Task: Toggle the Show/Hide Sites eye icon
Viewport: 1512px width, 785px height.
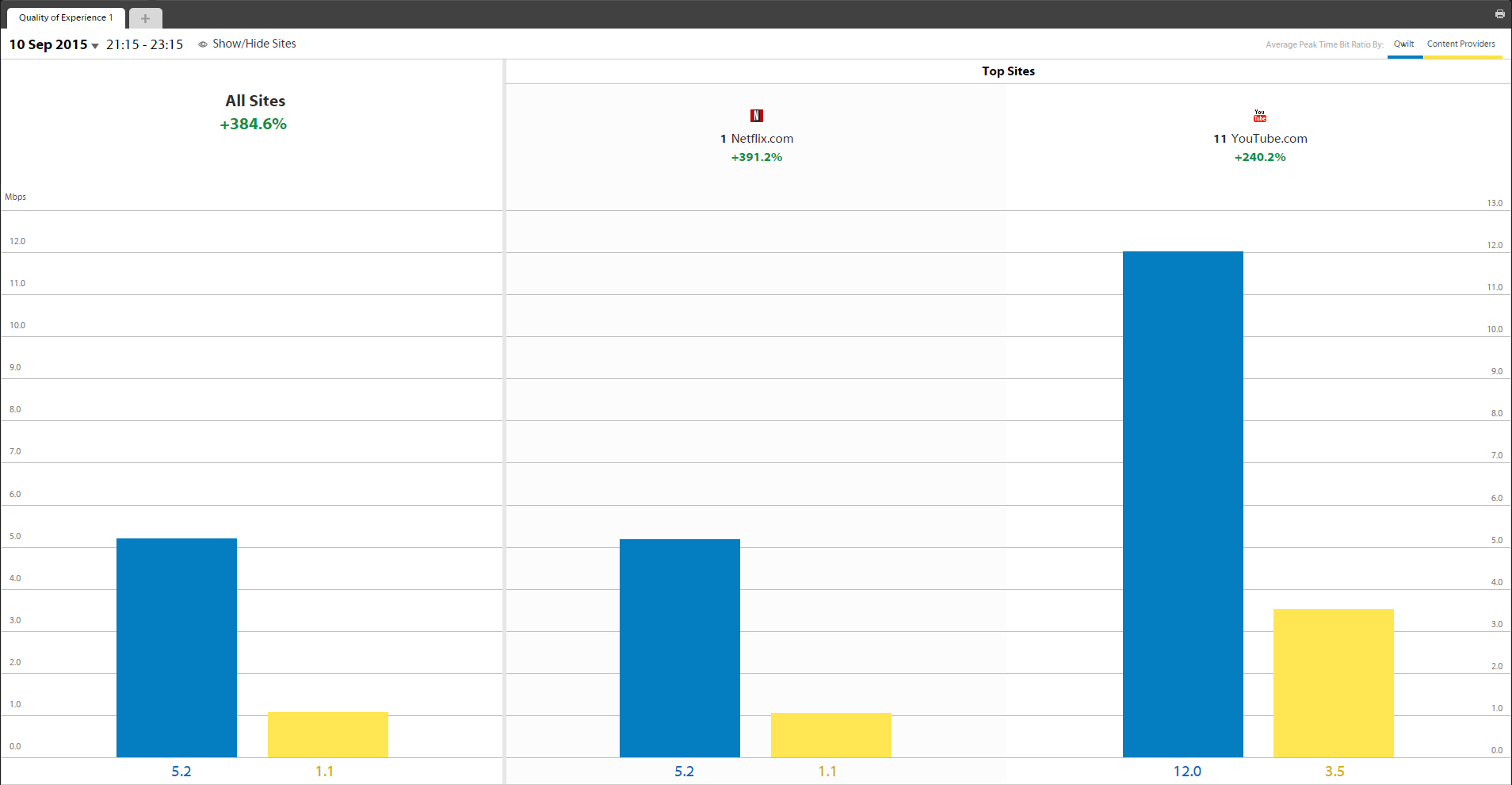Action: click(x=203, y=44)
